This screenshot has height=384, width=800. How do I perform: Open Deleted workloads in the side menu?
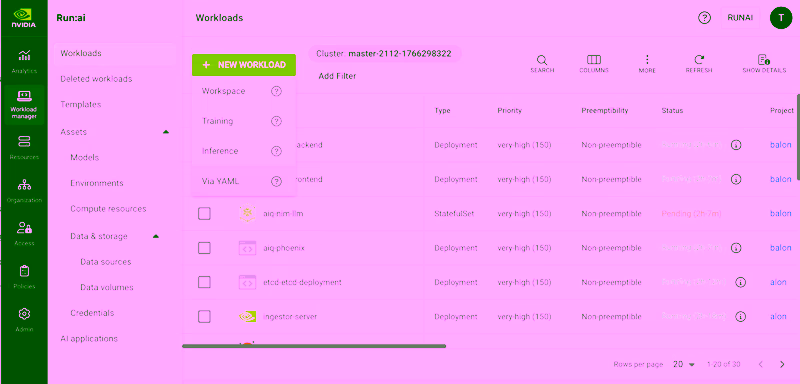point(96,79)
